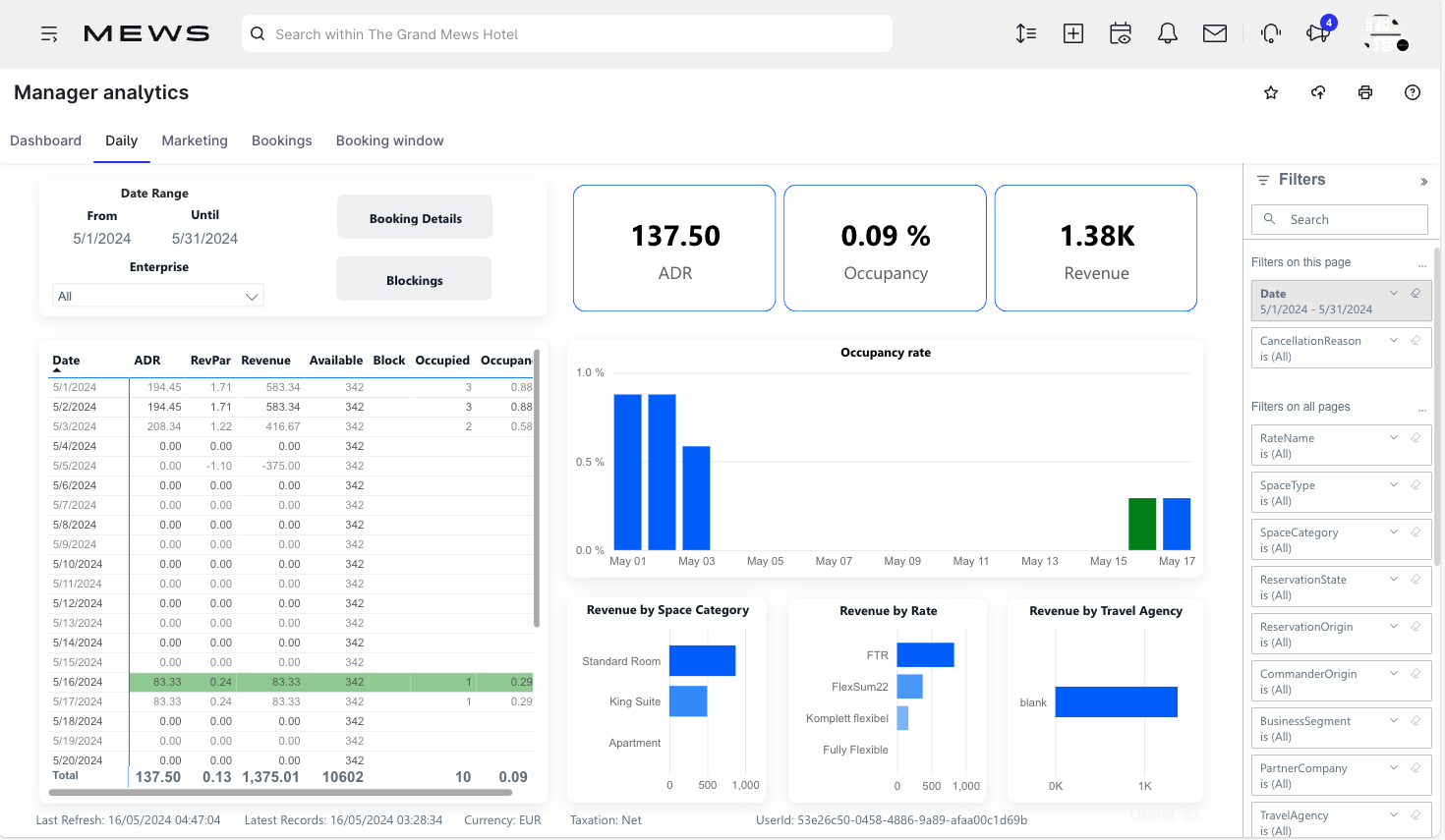1445x840 pixels.
Task: Open announcements via the megaphone with badge 4
Action: [x=1316, y=34]
